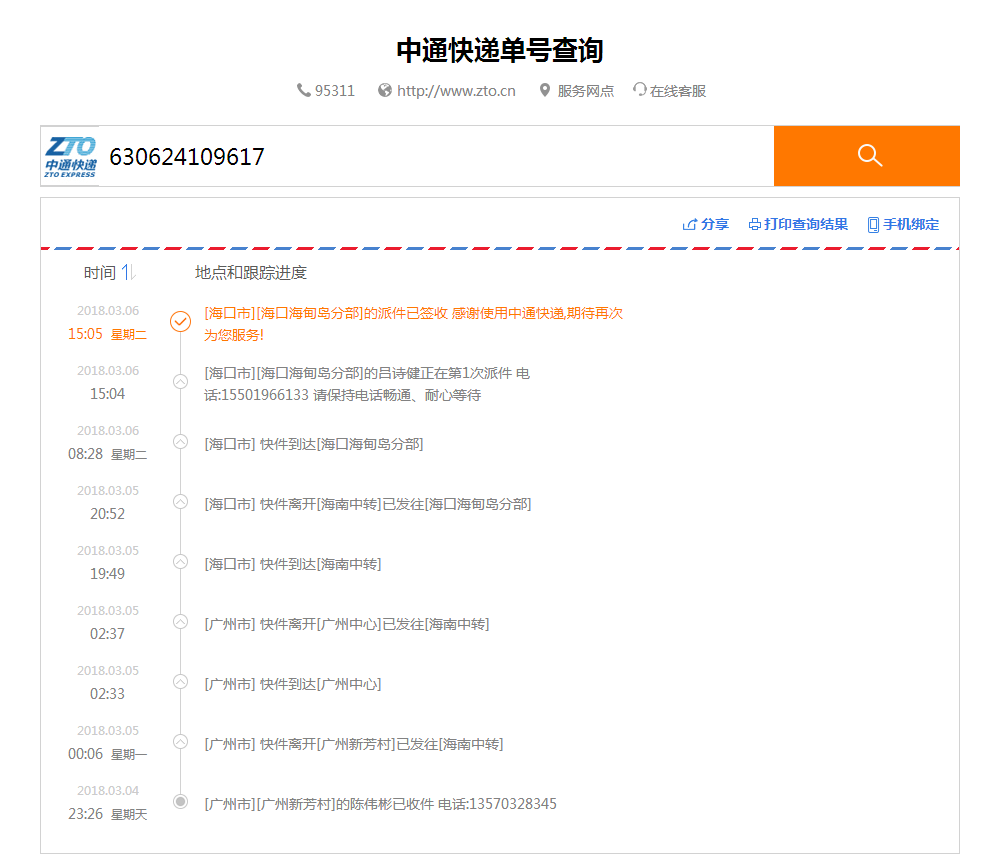Click the ZTO Express logo
Image resolution: width=1000 pixels, height=867 pixels.
70,156
